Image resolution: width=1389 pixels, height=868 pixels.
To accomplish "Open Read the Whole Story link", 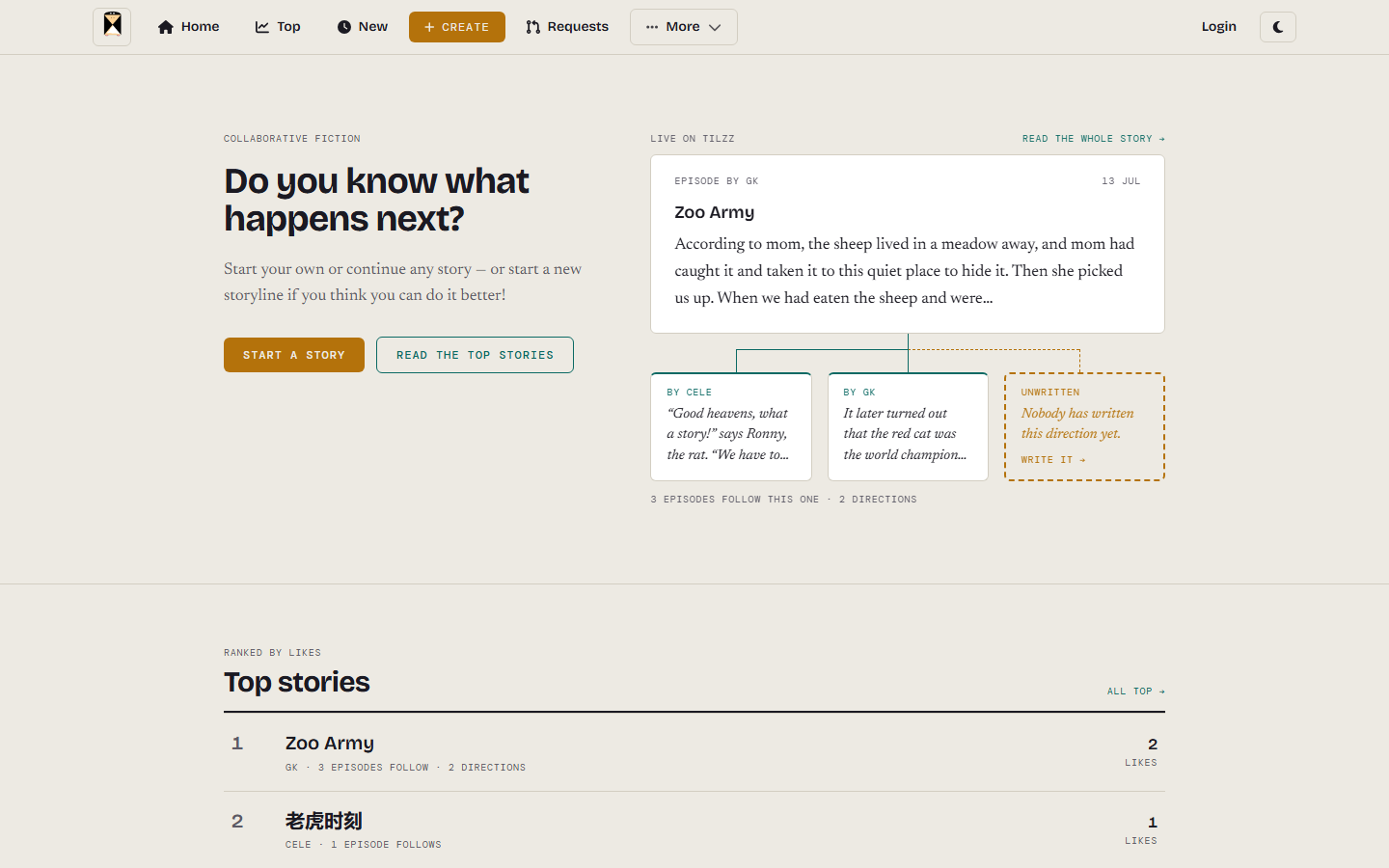I will (1094, 139).
